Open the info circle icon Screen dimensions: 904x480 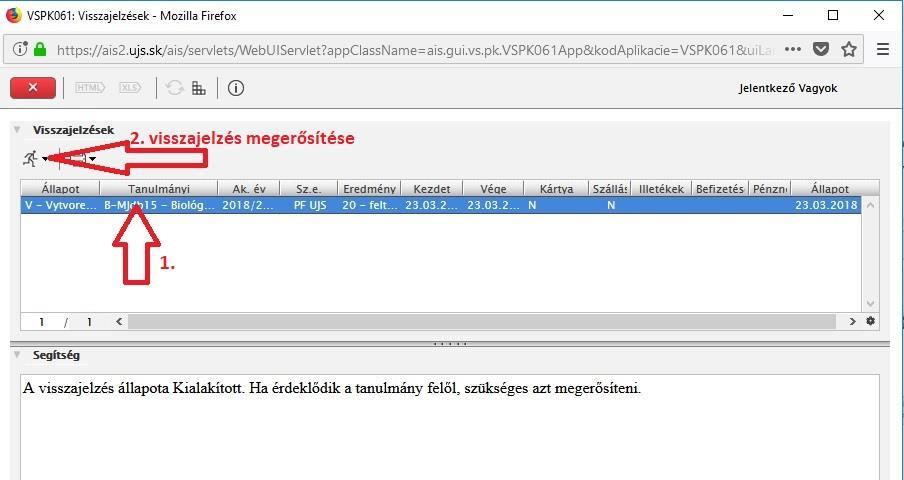click(x=236, y=88)
